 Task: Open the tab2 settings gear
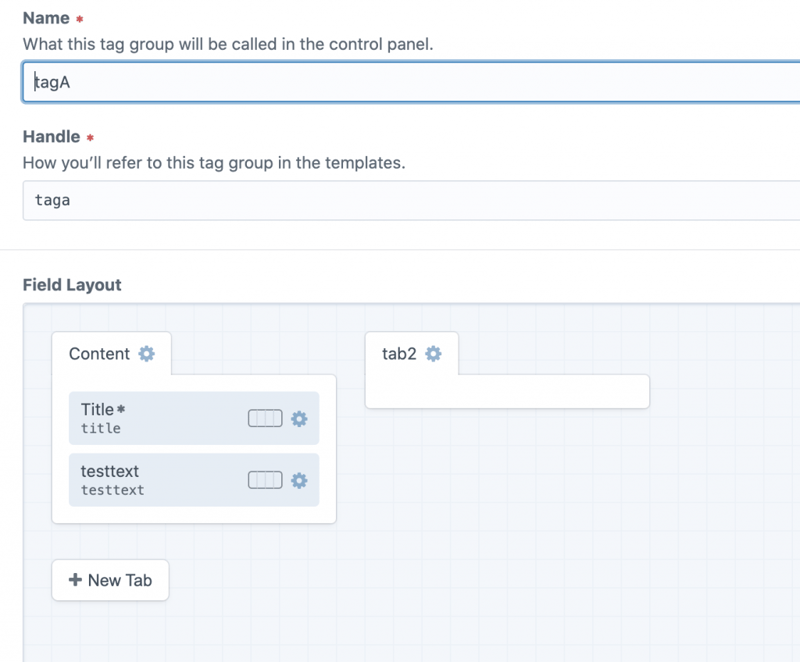coord(433,353)
